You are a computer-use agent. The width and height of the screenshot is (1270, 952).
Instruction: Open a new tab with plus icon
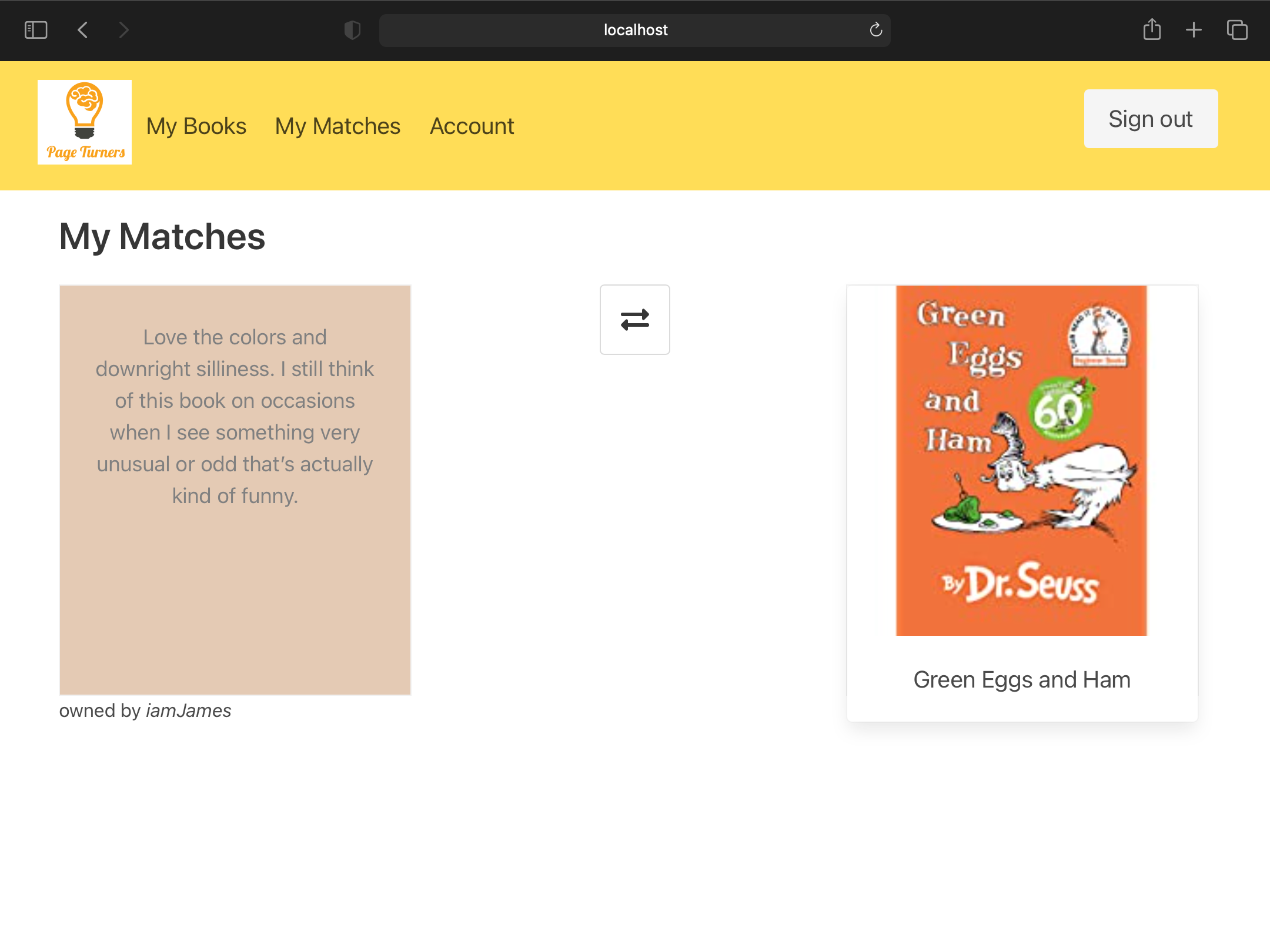pos(1194,30)
